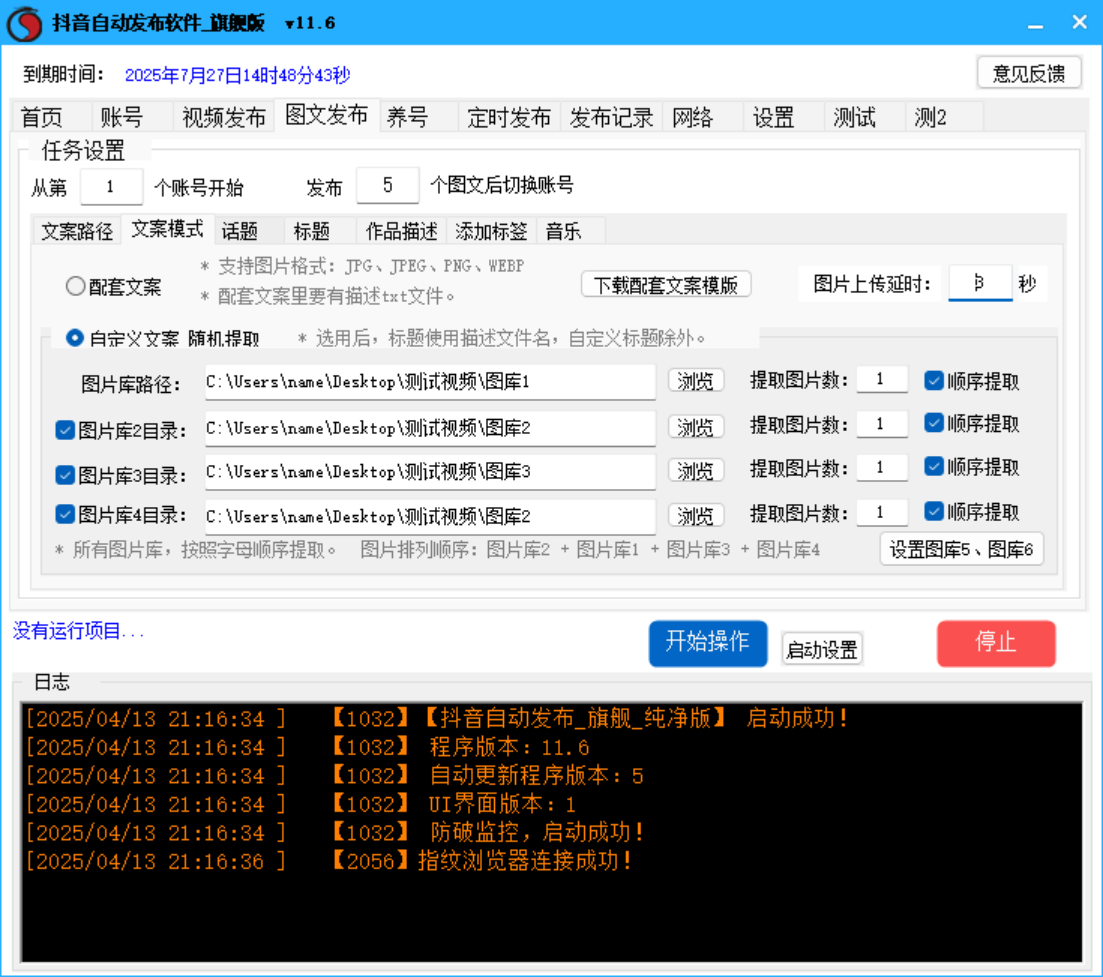Focus 提取图片数 field in 图片库2目录 row
1103x977 pixels.
point(882,424)
